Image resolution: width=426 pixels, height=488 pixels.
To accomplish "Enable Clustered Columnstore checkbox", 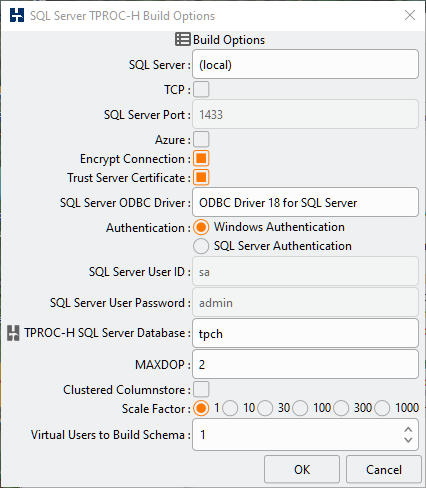I will pyautogui.click(x=201, y=389).
